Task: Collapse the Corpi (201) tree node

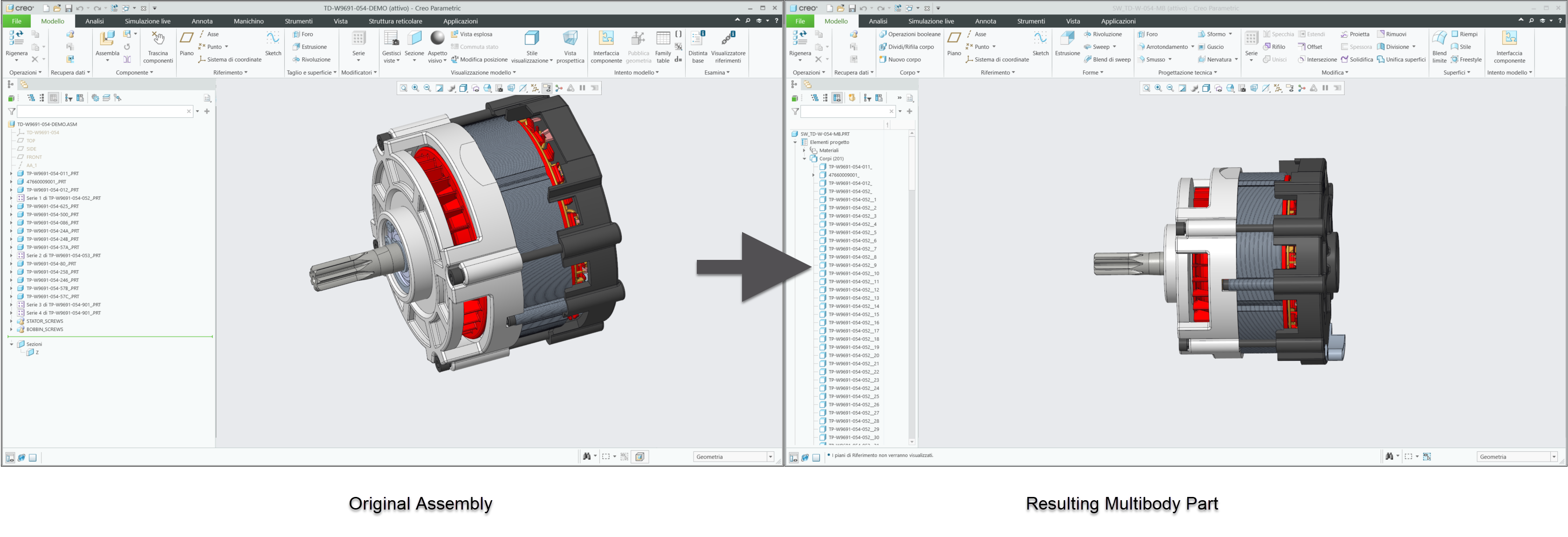Action: [804, 159]
